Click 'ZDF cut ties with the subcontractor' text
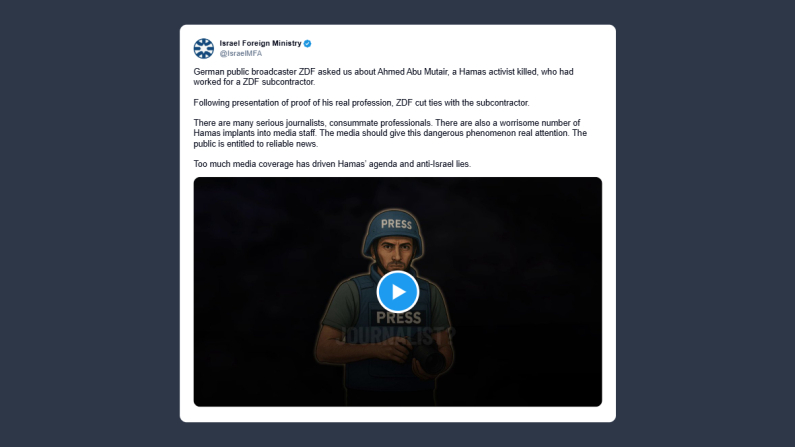The image size is (795, 447). click(462, 103)
